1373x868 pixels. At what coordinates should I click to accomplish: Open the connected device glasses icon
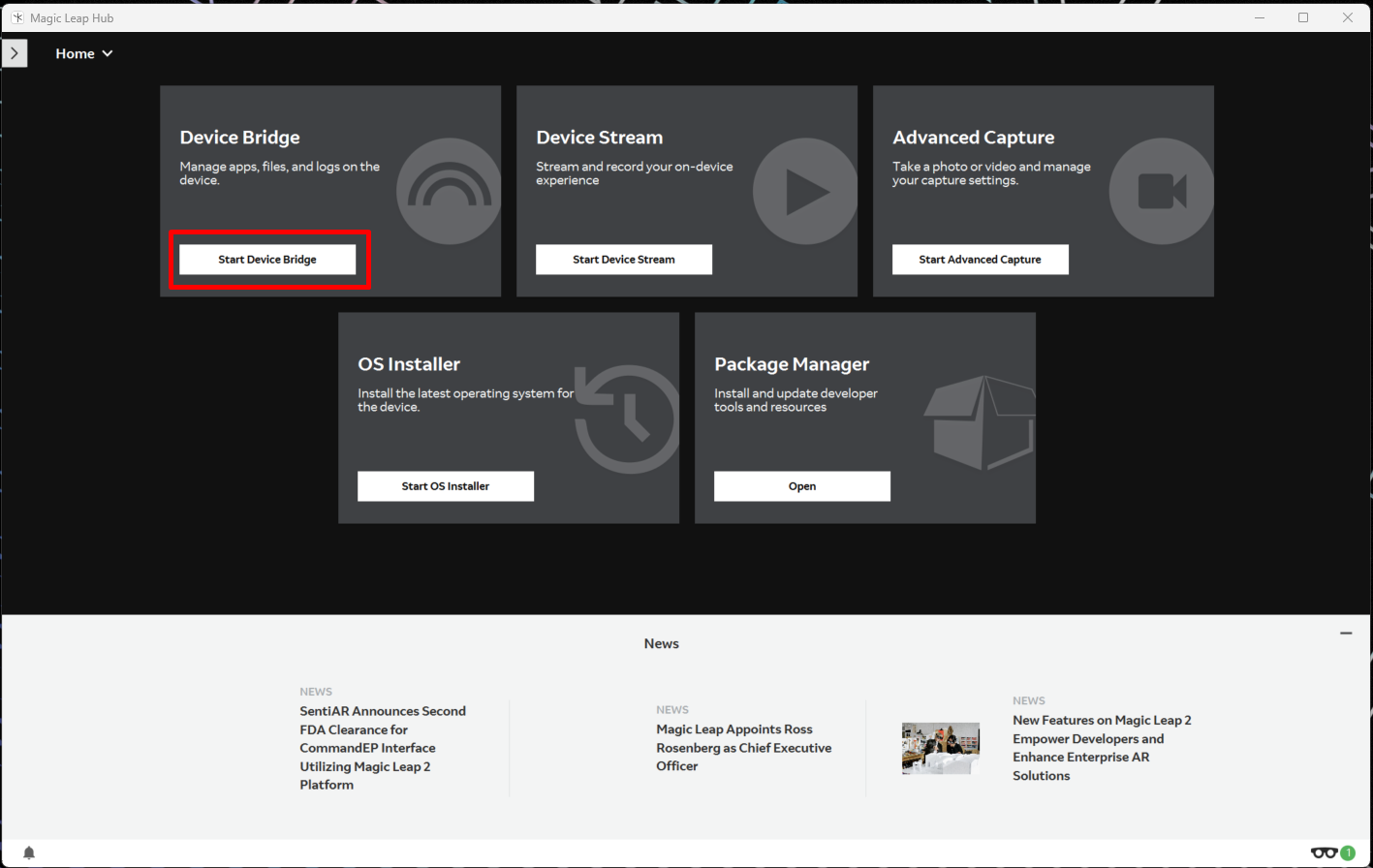point(1324,852)
